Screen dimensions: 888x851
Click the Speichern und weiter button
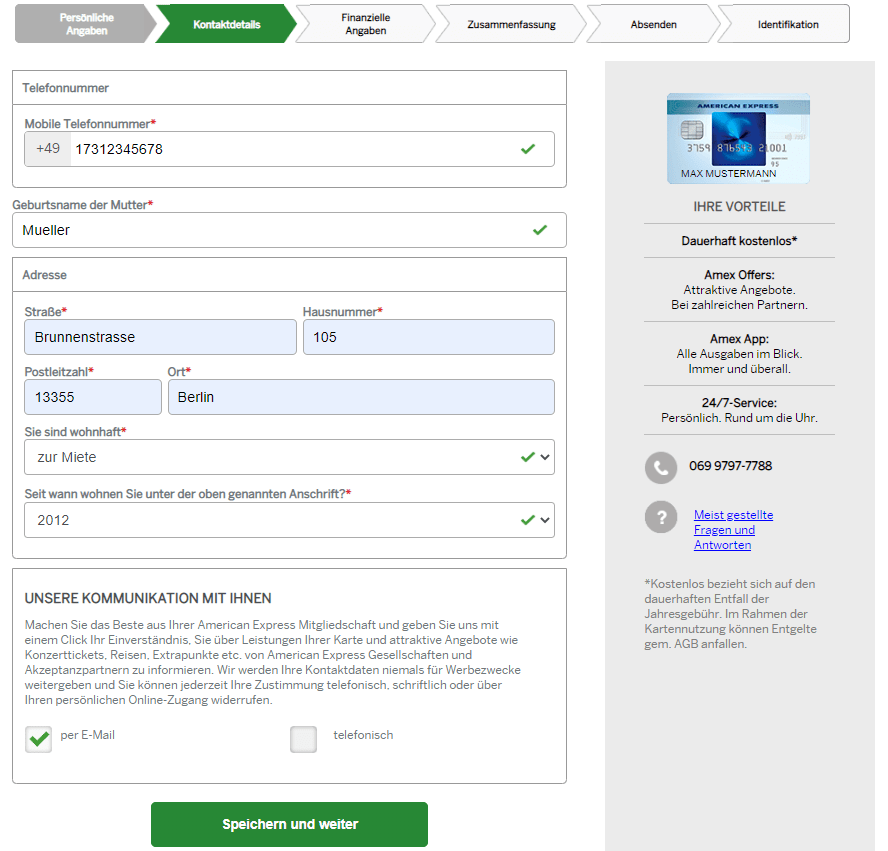tap(289, 824)
